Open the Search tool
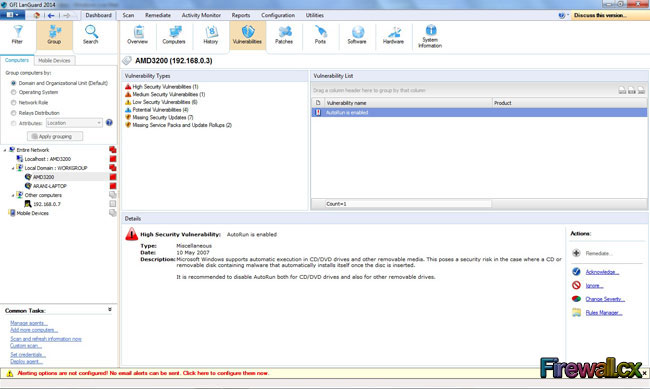 tap(91, 35)
